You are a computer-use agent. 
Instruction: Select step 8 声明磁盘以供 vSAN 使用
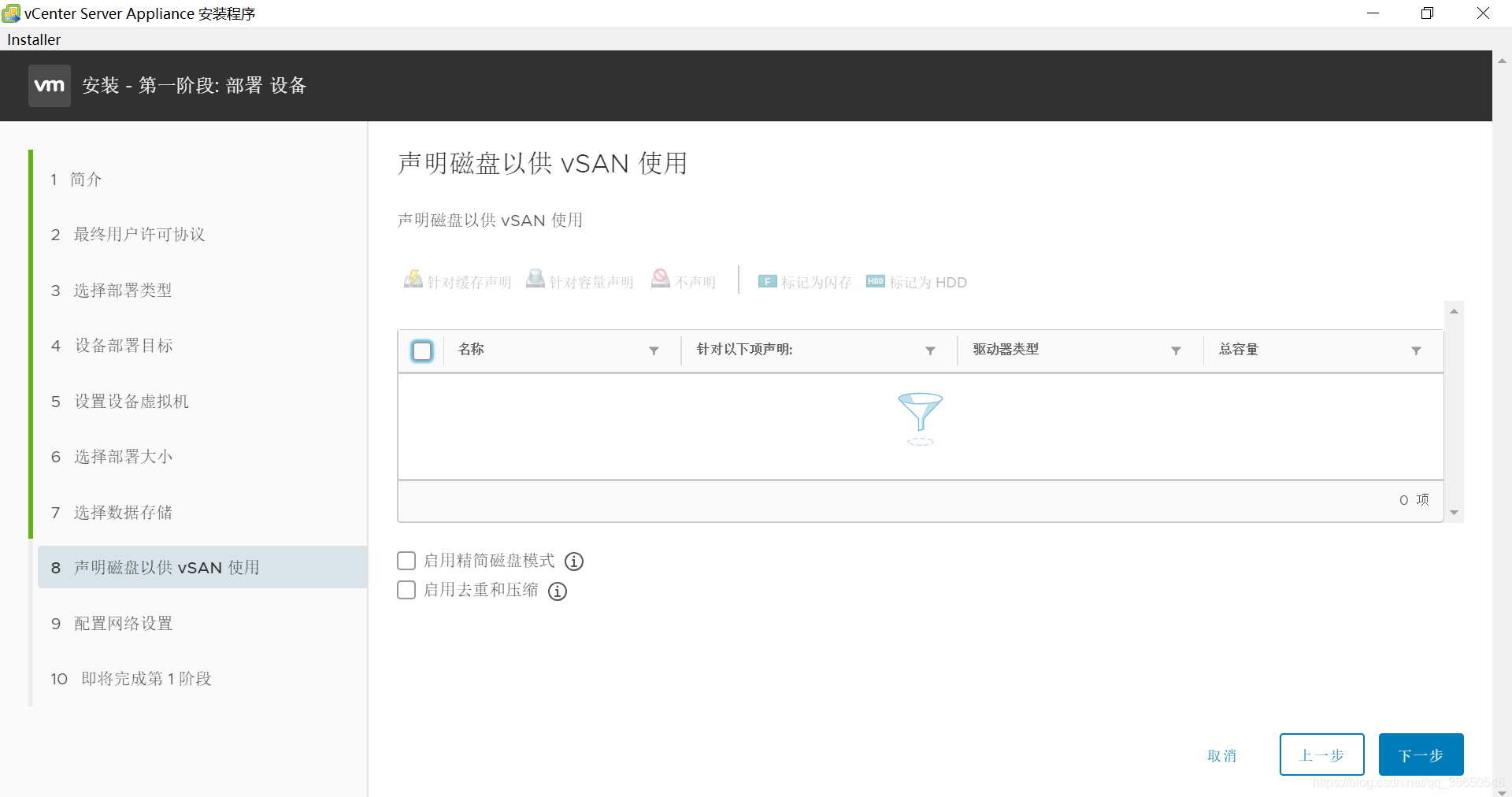coord(202,567)
